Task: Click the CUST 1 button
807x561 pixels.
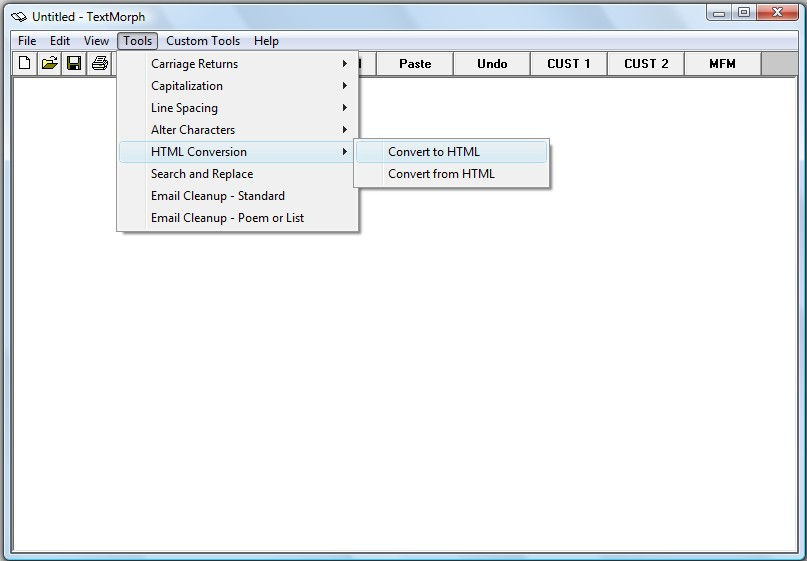Action: pyautogui.click(x=569, y=64)
